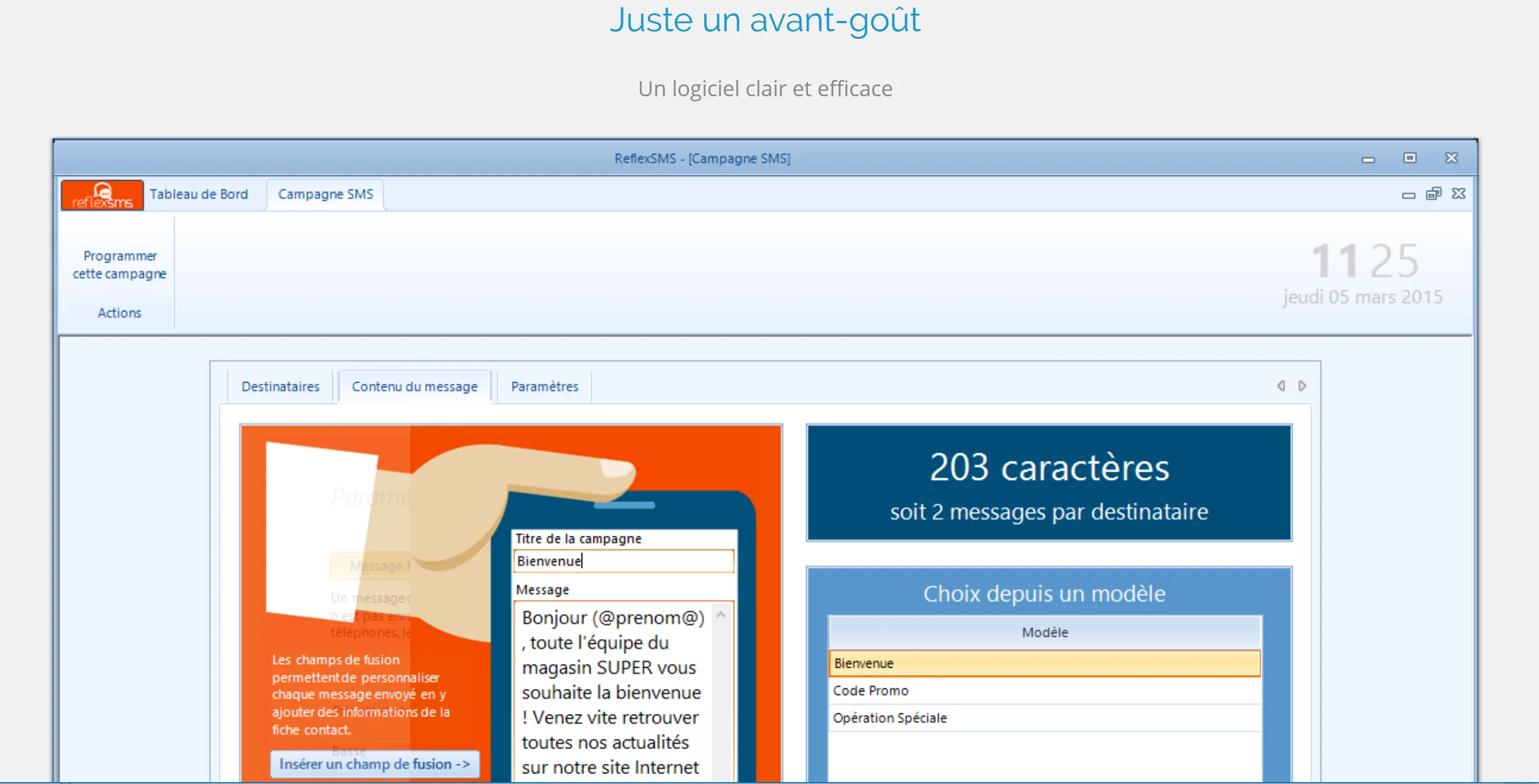Maximize the ReflexSMS main window
Screen dimensions: 1539x784
point(1410,158)
